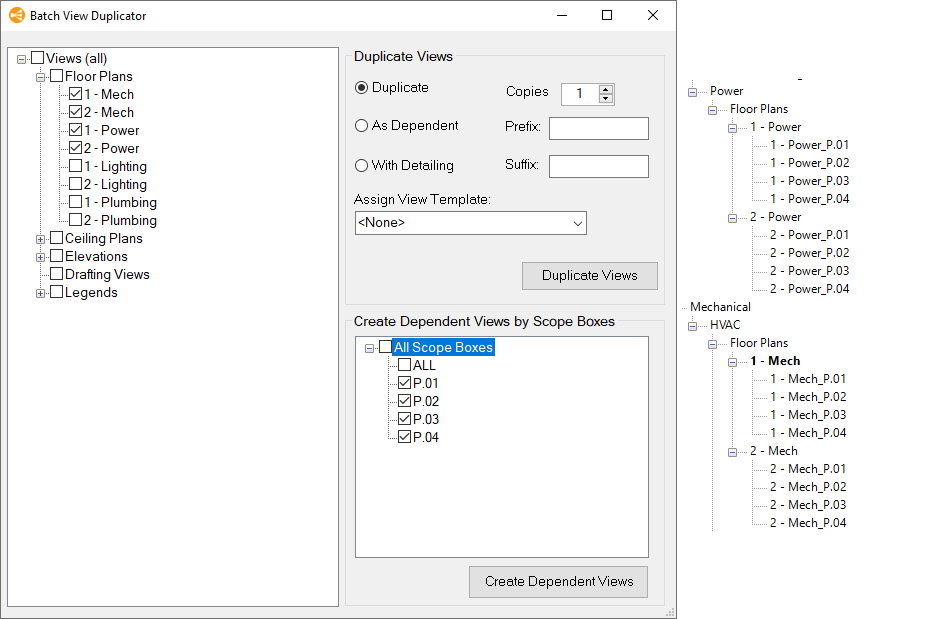Toggle the P.02 scope box checkbox

(404, 401)
